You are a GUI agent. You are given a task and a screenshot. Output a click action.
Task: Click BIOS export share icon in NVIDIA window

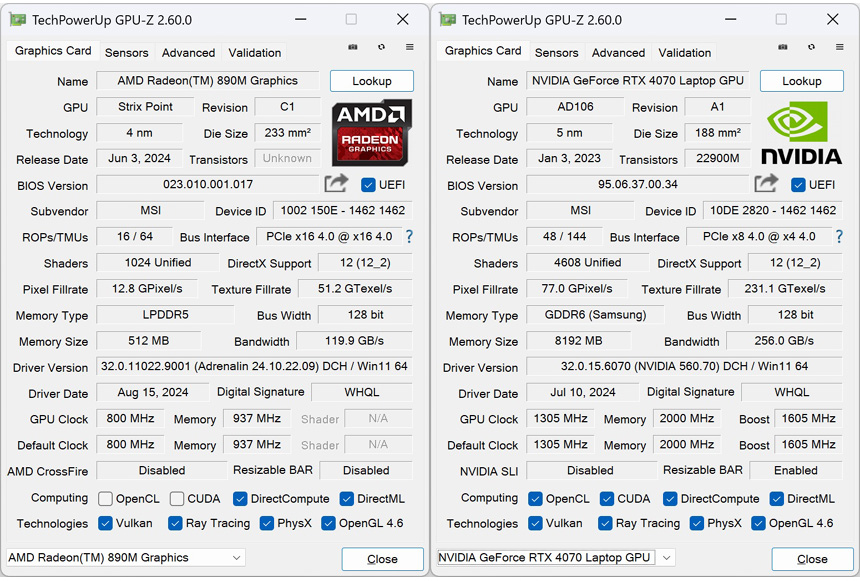766,183
